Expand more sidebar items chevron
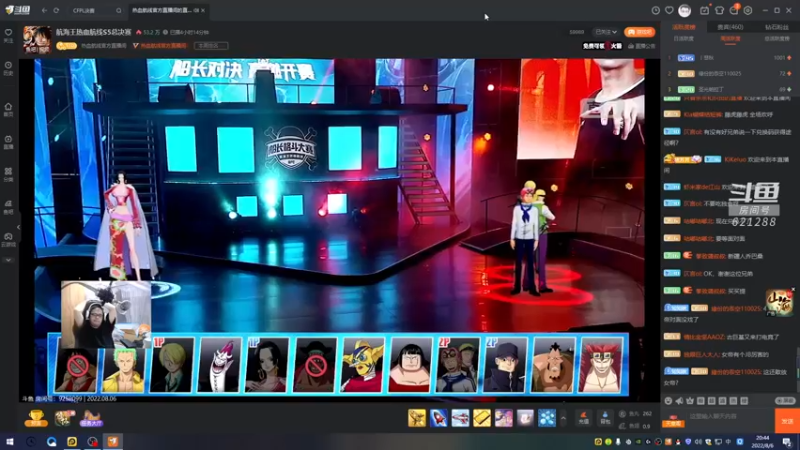Screen dimensions: 800x450 point(8,260)
